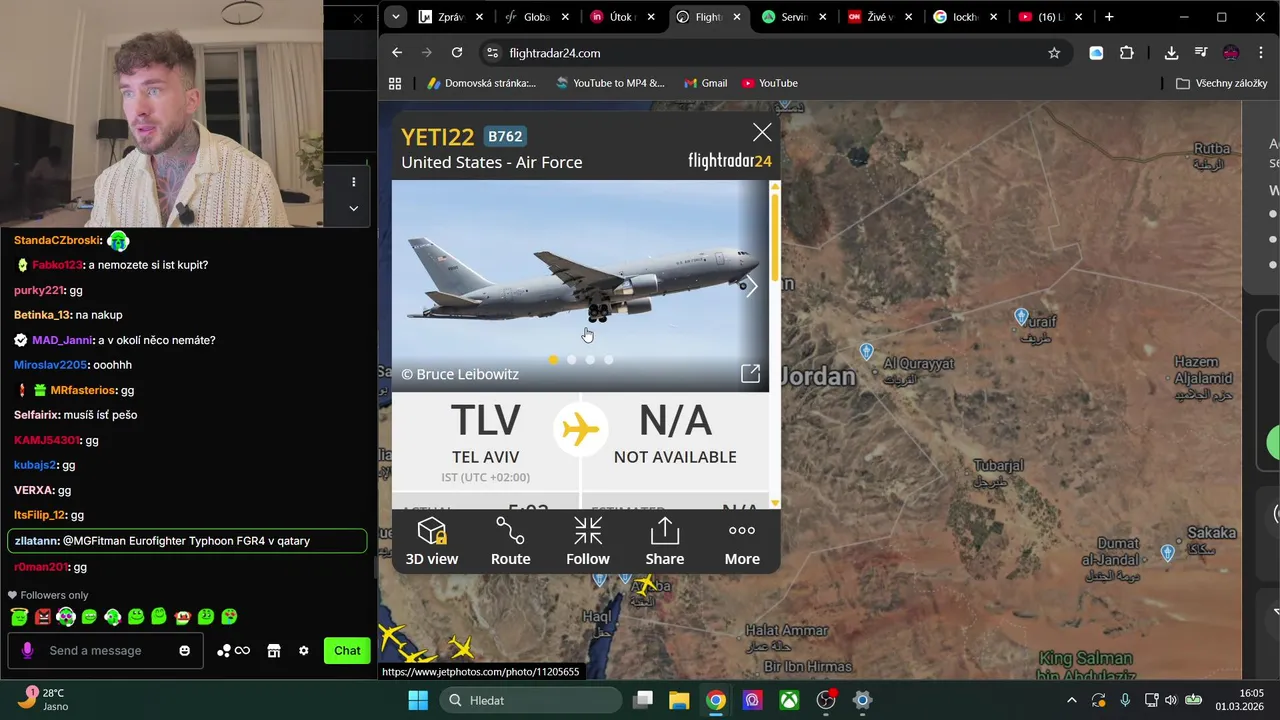Switch to the Globa tab
Image resolution: width=1280 pixels, height=720 pixels.
[x=537, y=17]
